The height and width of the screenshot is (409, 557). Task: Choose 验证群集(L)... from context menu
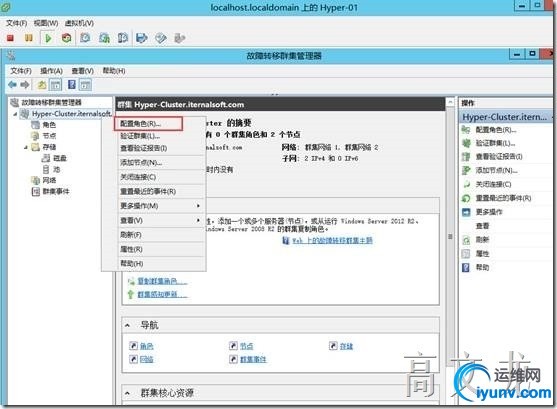click(x=140, y=136)
